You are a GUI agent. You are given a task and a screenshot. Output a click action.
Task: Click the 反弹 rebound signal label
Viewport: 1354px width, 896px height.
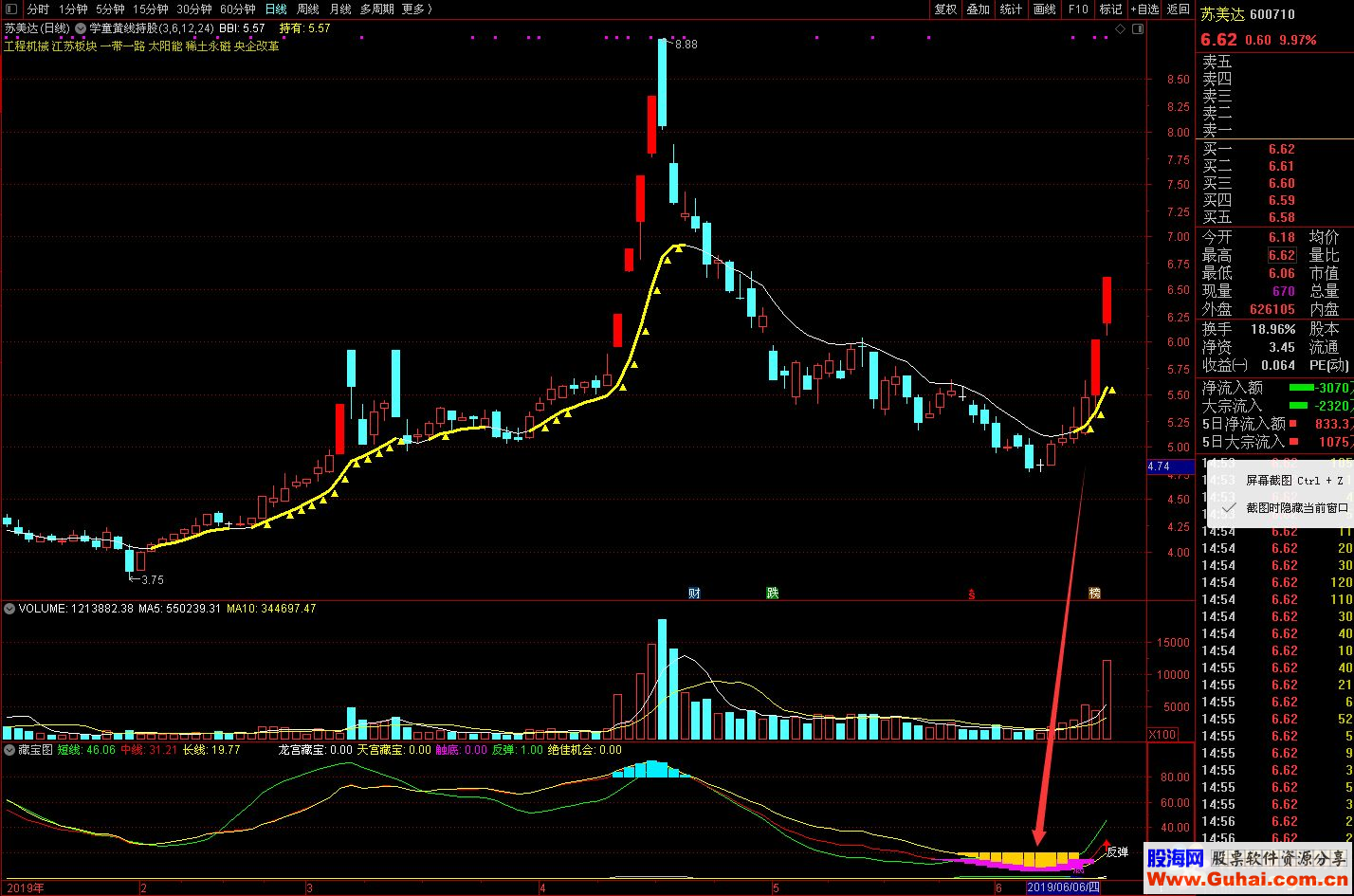click(1118, 851)
